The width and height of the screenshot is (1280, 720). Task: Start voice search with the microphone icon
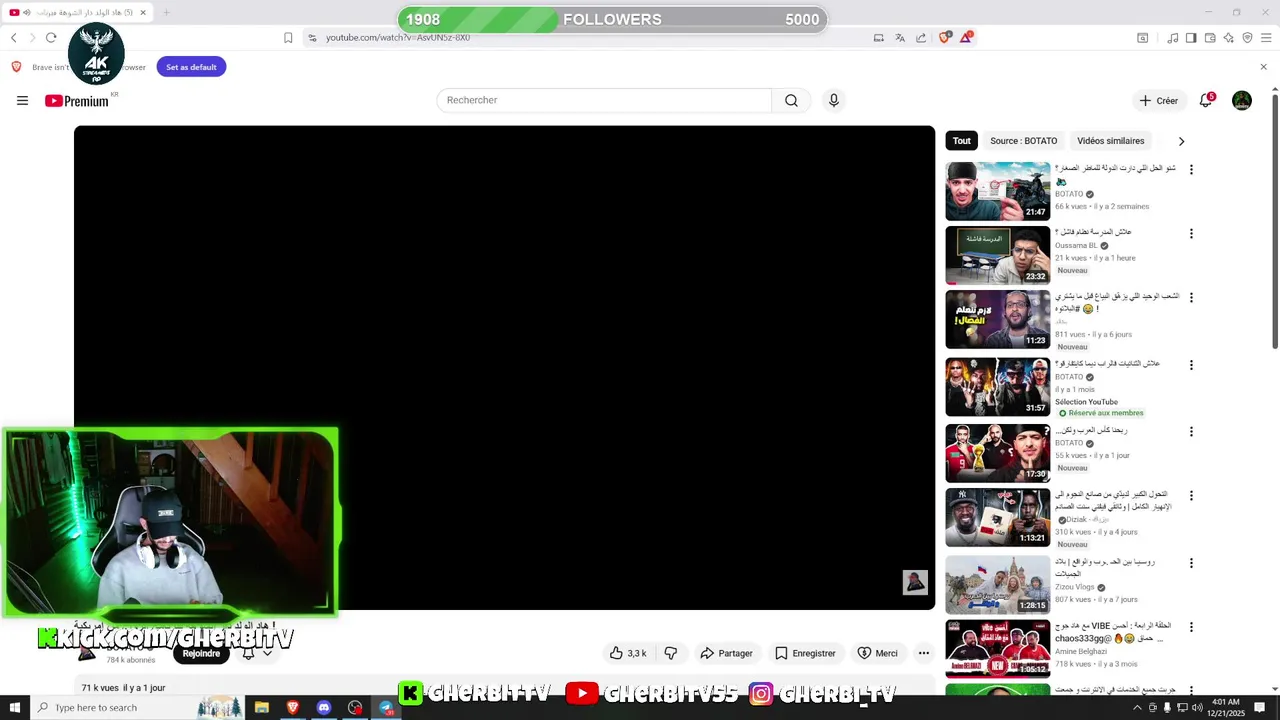click(x=833, y=100)
